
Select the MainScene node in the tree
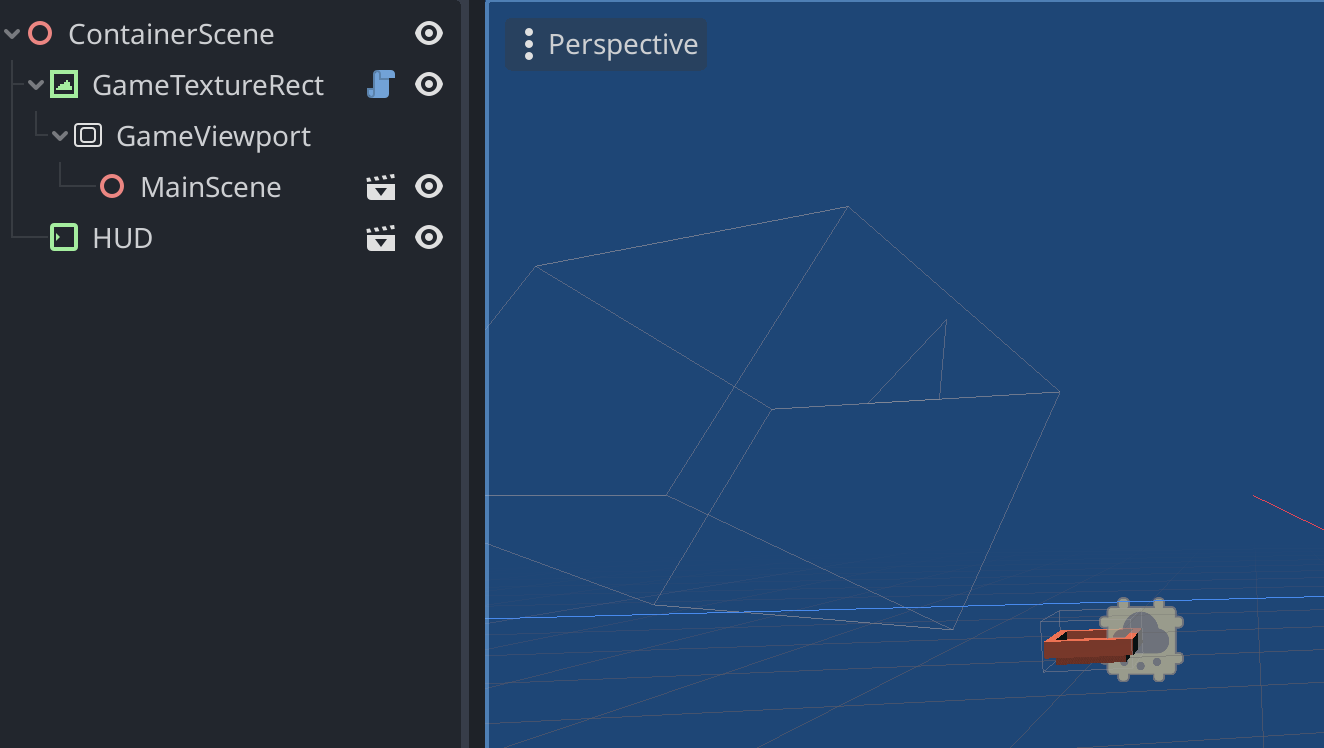210,186
